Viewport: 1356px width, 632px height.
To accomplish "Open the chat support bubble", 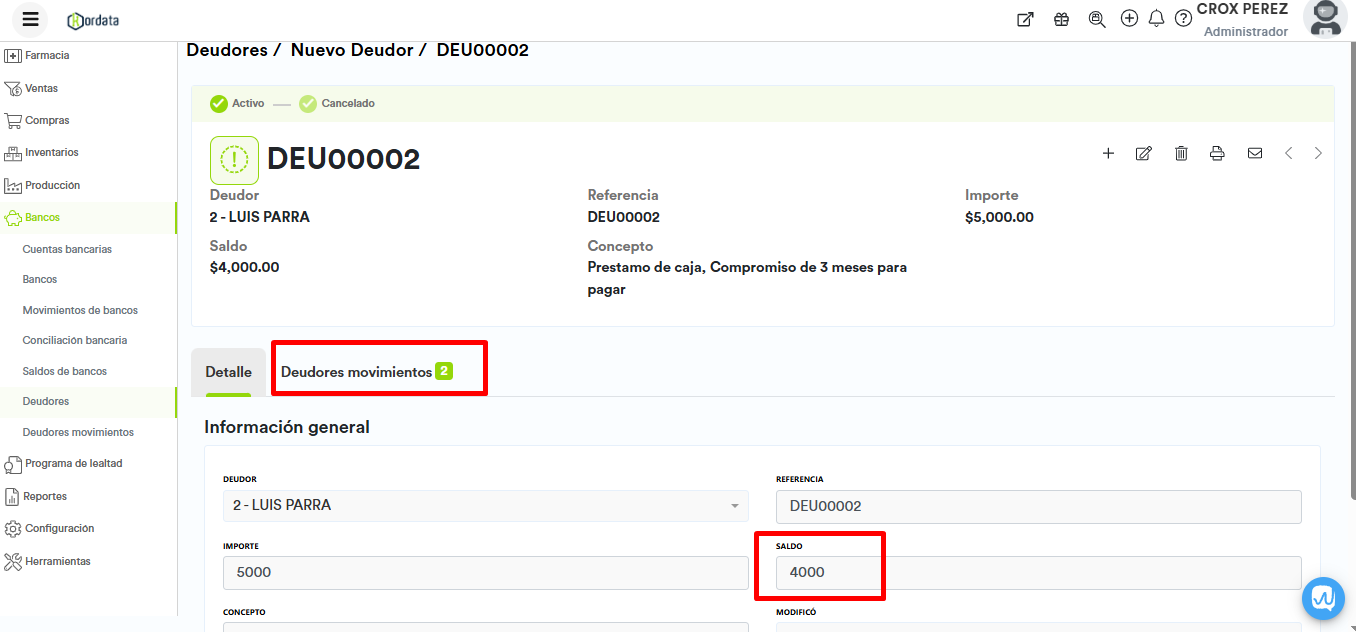I will pyautogui.click(x=1323, y=598).
